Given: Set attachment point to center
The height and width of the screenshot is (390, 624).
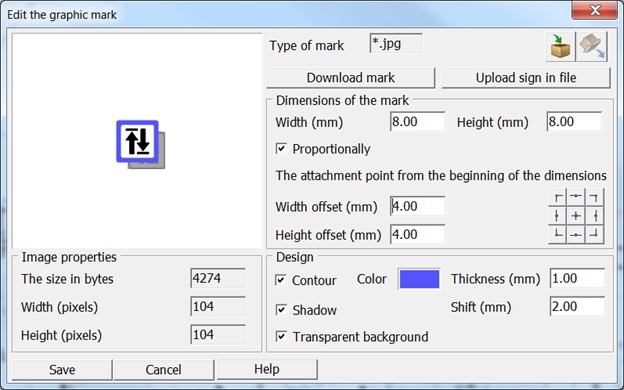Looking at the screenshot, I should (576, 216).
